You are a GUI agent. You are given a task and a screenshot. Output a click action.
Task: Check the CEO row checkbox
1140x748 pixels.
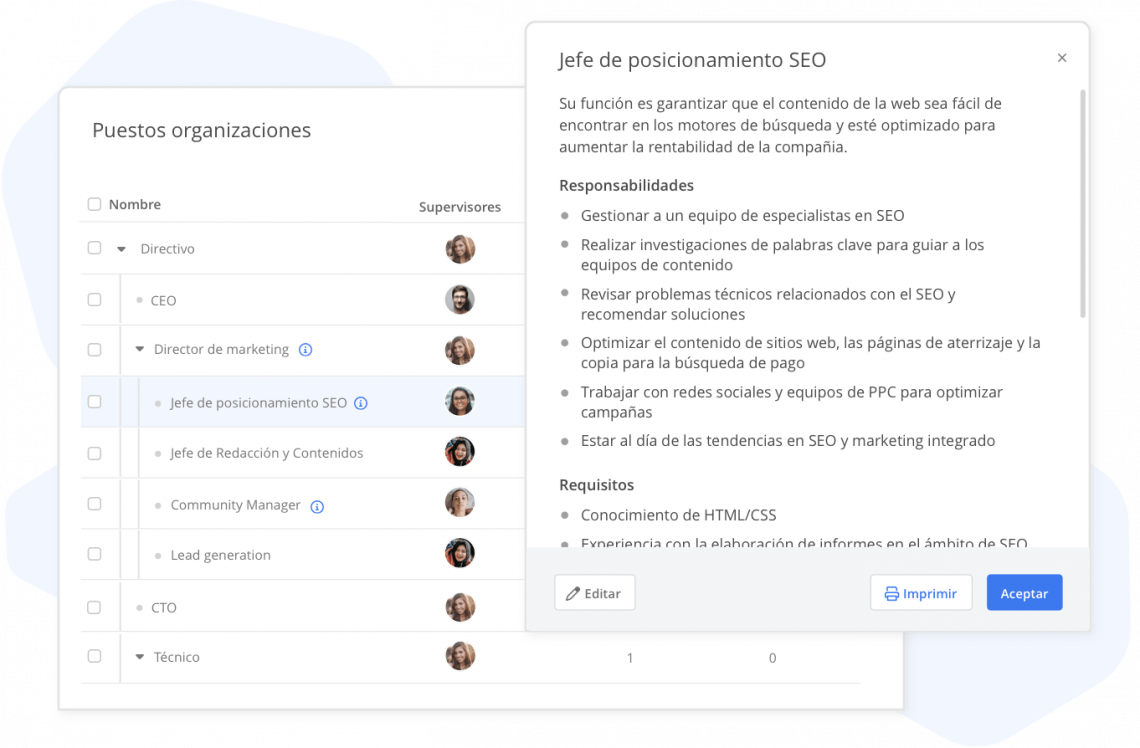95,299
